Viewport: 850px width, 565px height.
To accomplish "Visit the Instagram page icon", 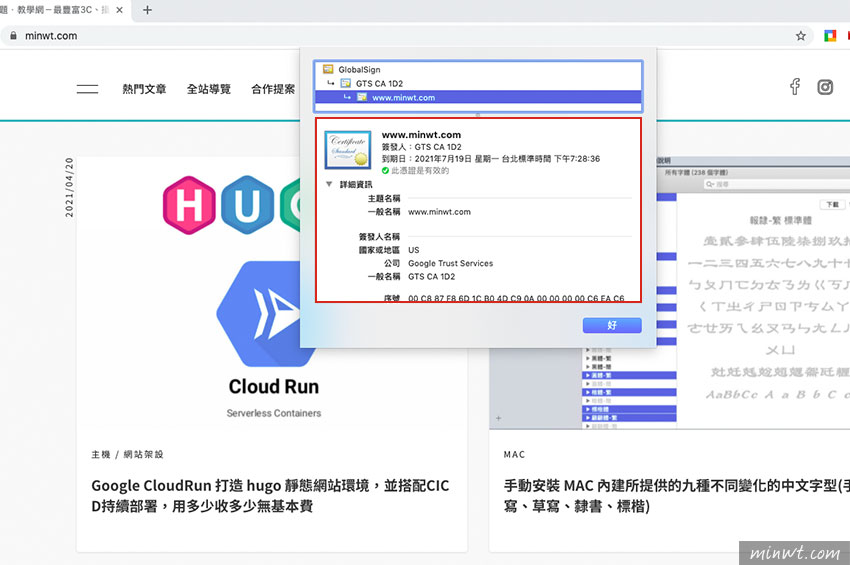I will click(x=825, y=87).
